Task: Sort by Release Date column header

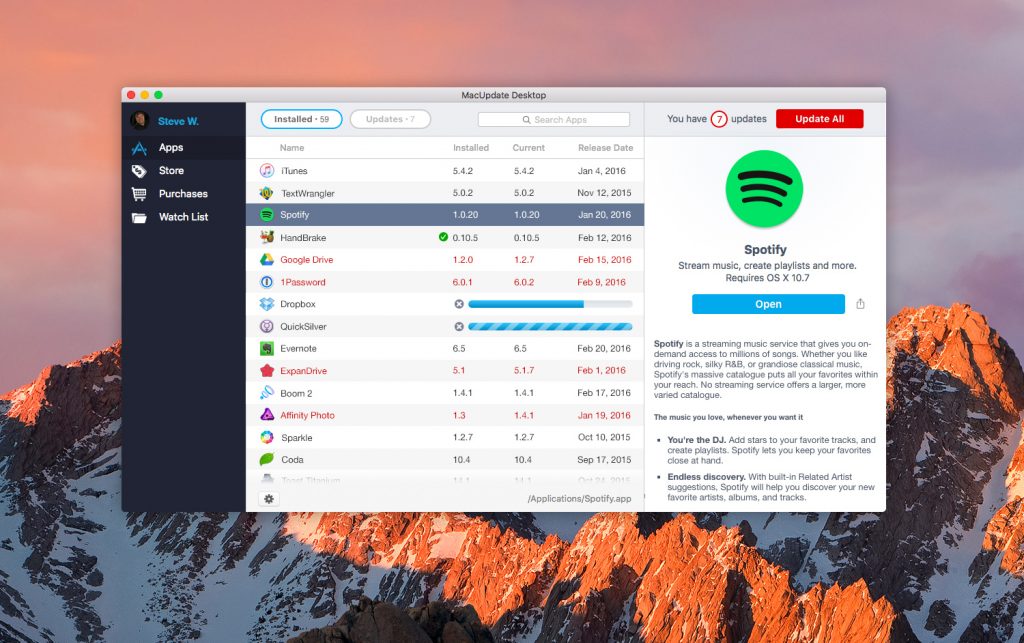Action: pyautogui.click(x=605, y=148)
